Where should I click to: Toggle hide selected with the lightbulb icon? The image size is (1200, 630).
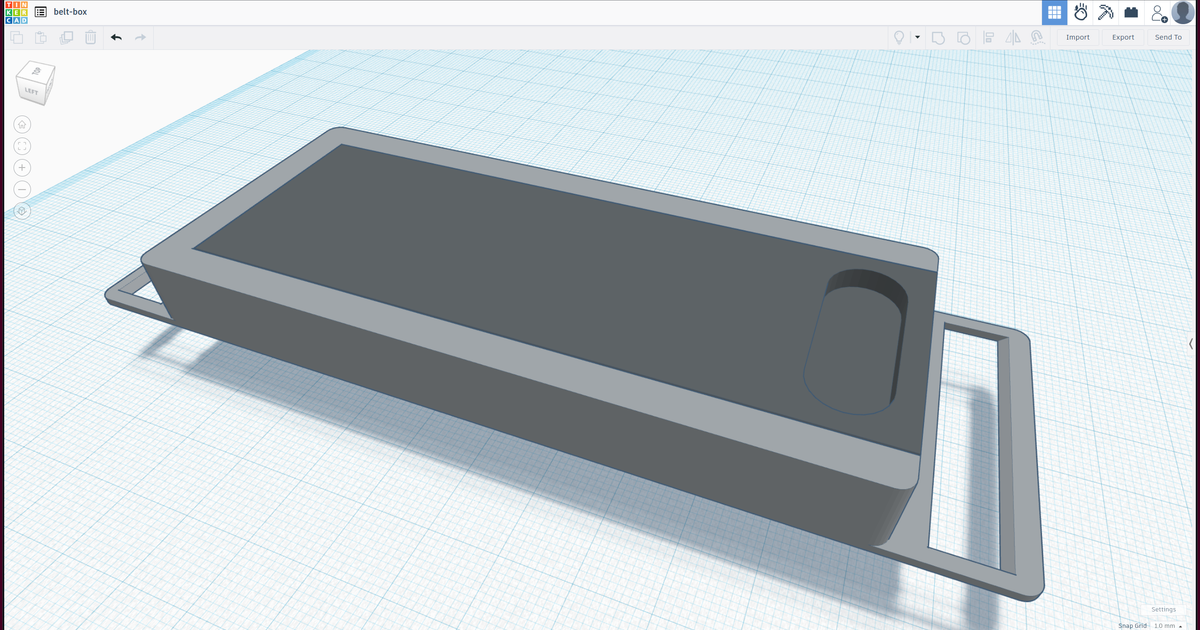[x=899, y=37]
